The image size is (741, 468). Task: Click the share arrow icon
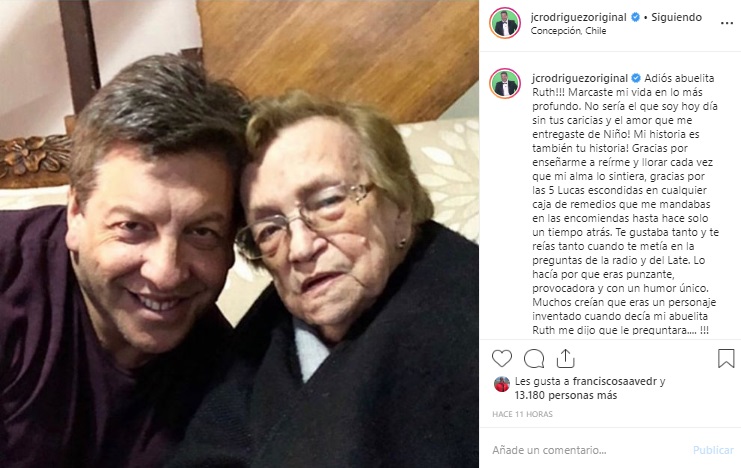coord(565,358)
